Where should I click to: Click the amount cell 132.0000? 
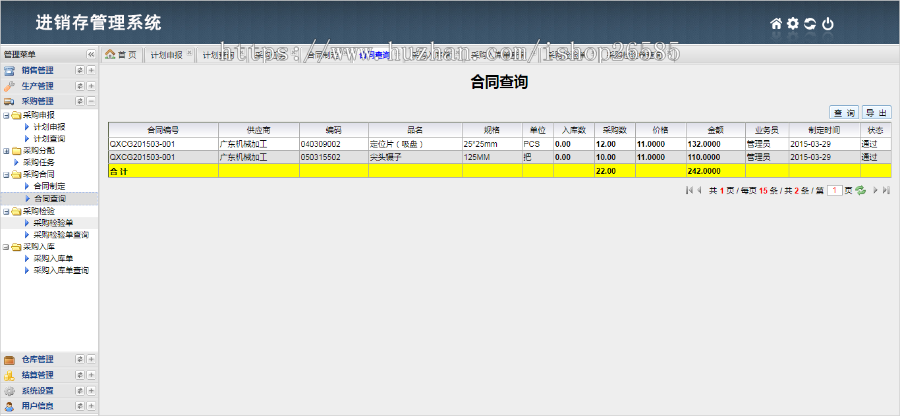coord(716,144)
